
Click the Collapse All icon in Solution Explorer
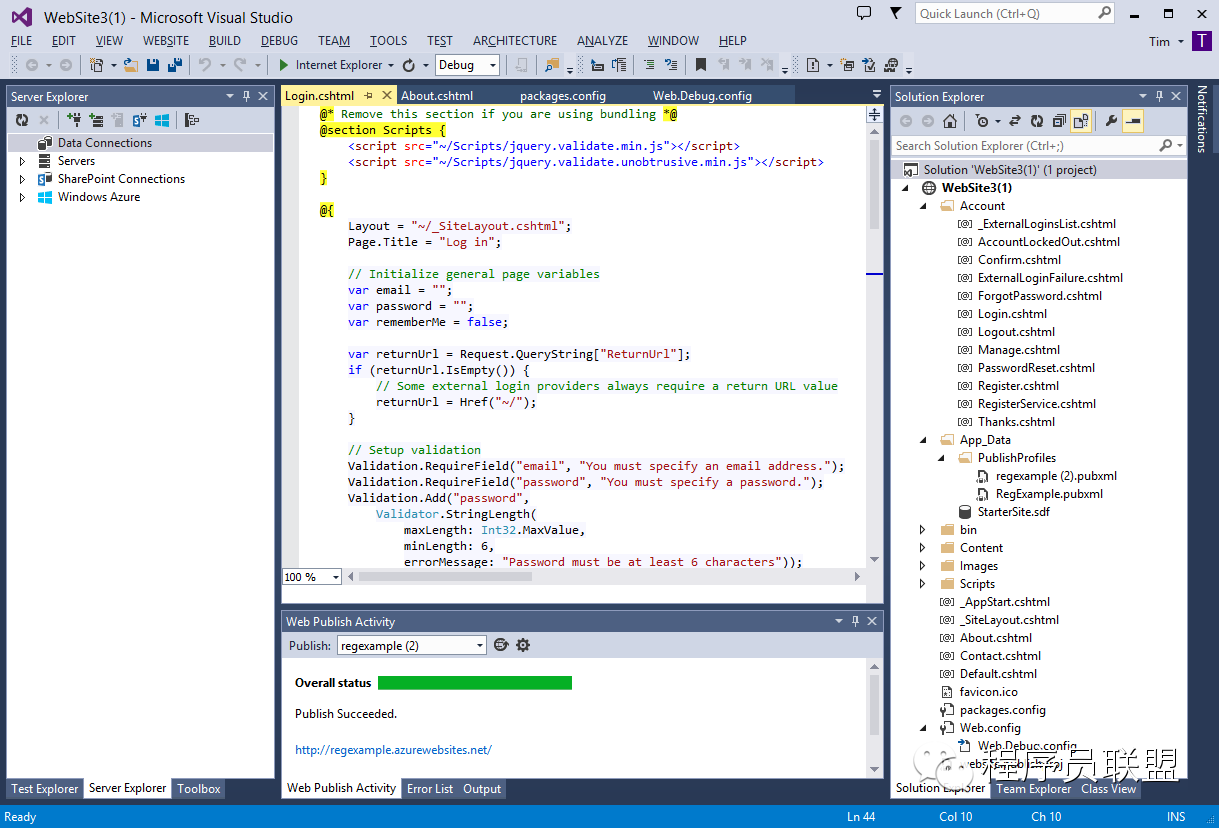(x=1058, y=121)
